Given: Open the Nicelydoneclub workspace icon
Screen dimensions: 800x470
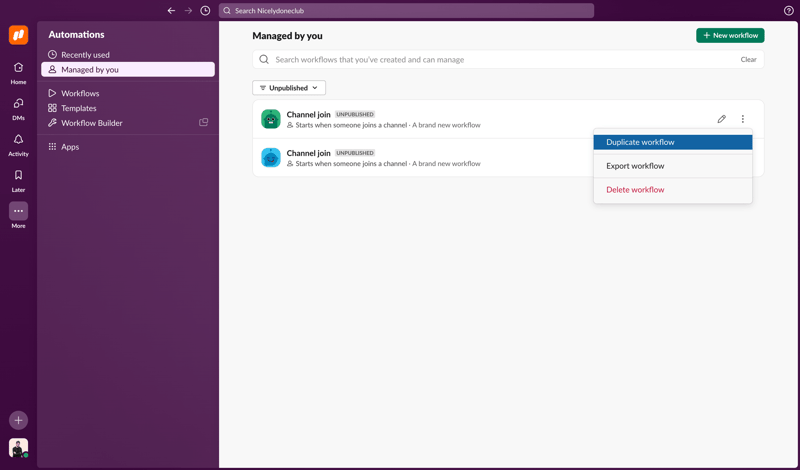Looking at the screenshot, I should pyautogui.click(x=18, y=35).
